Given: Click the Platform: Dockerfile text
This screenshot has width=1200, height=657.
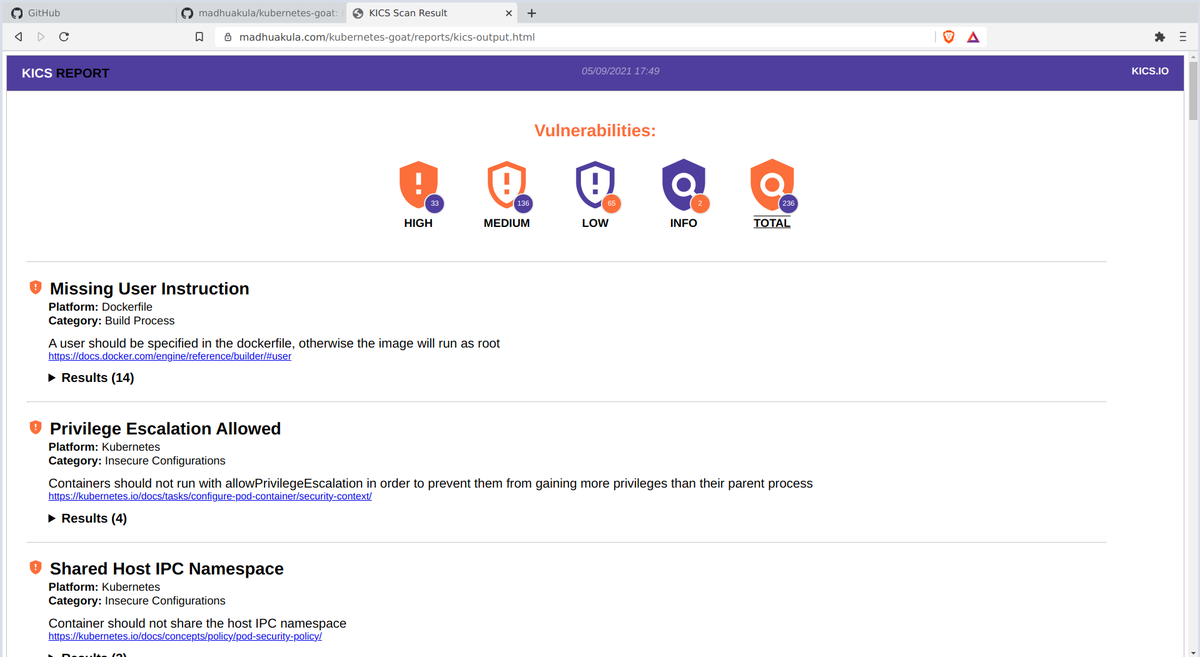Looking at the screenshot, I should point(100,307).
